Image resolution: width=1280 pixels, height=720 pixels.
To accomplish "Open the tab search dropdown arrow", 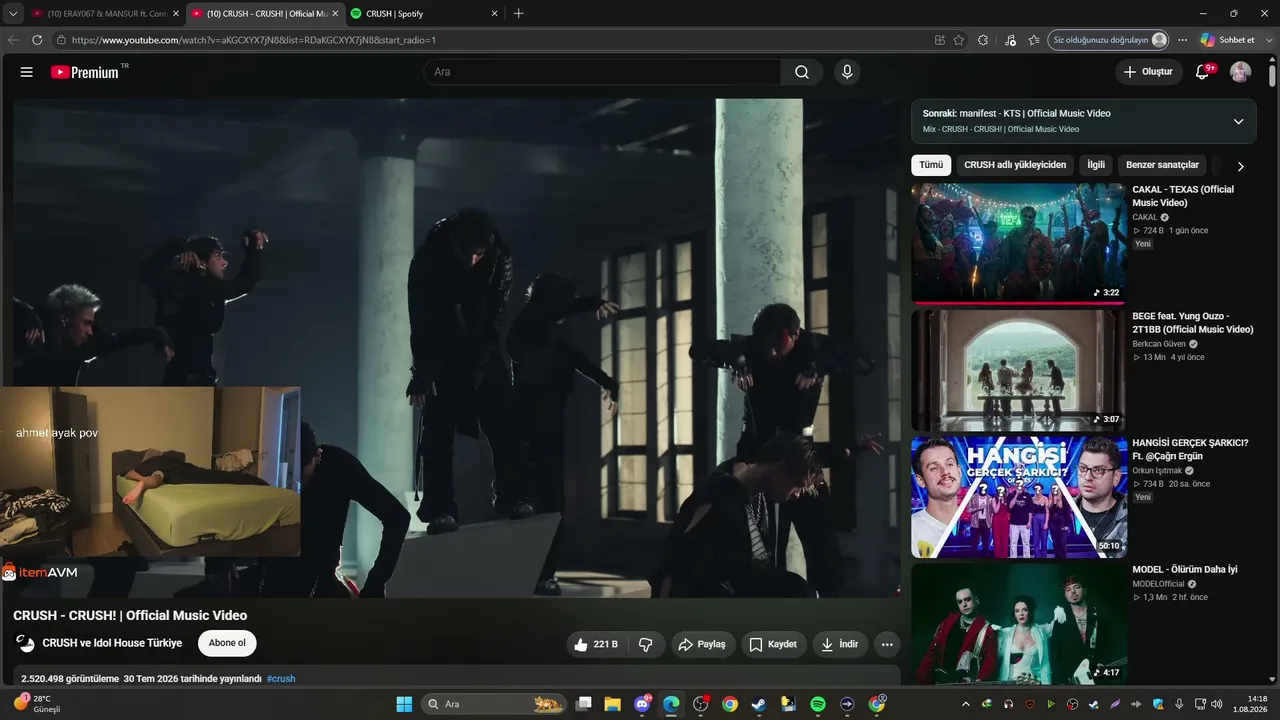I will point(13,14).
